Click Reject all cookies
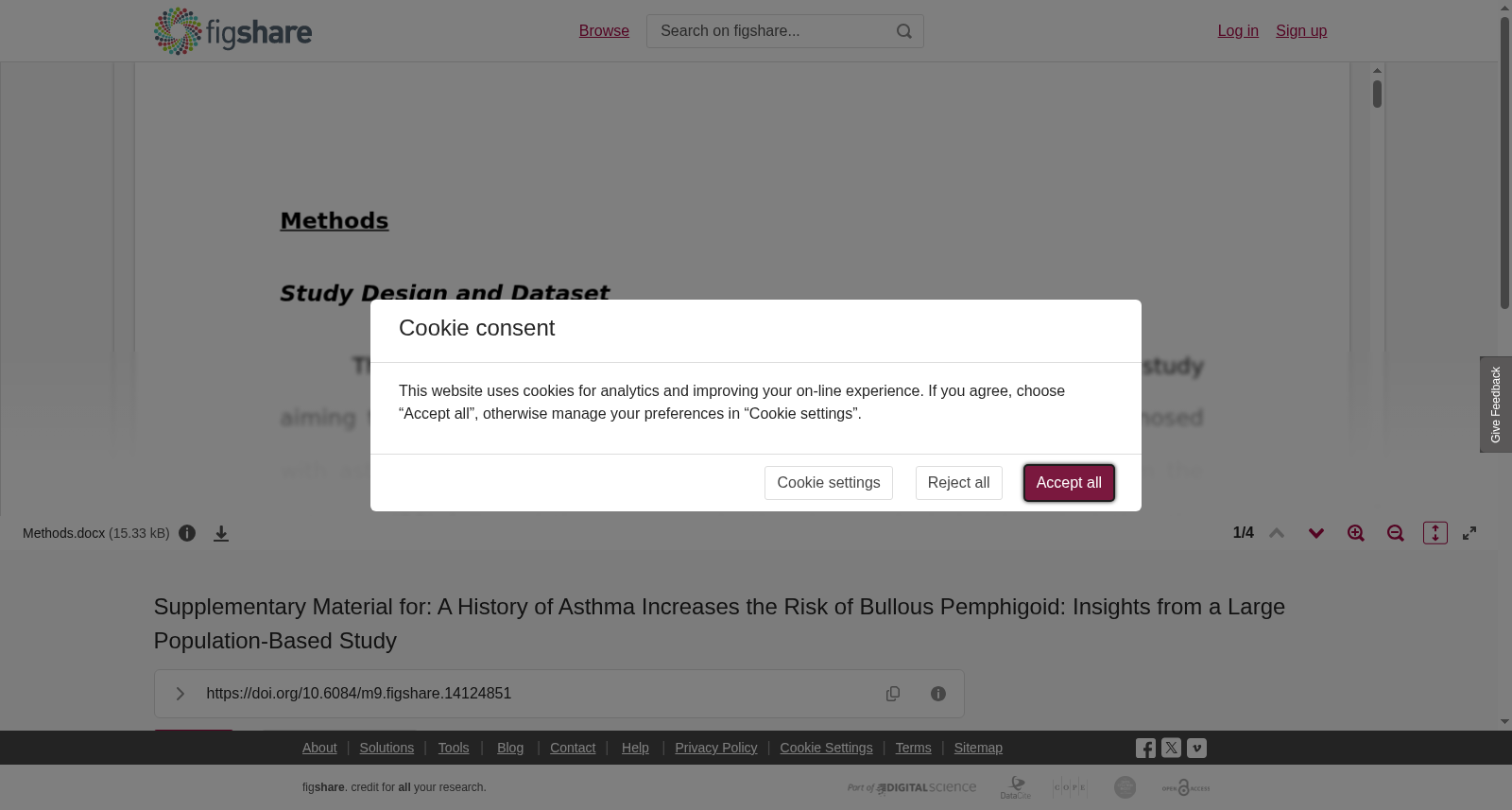This screenshot has height=810, width=1512. [958, 483]
